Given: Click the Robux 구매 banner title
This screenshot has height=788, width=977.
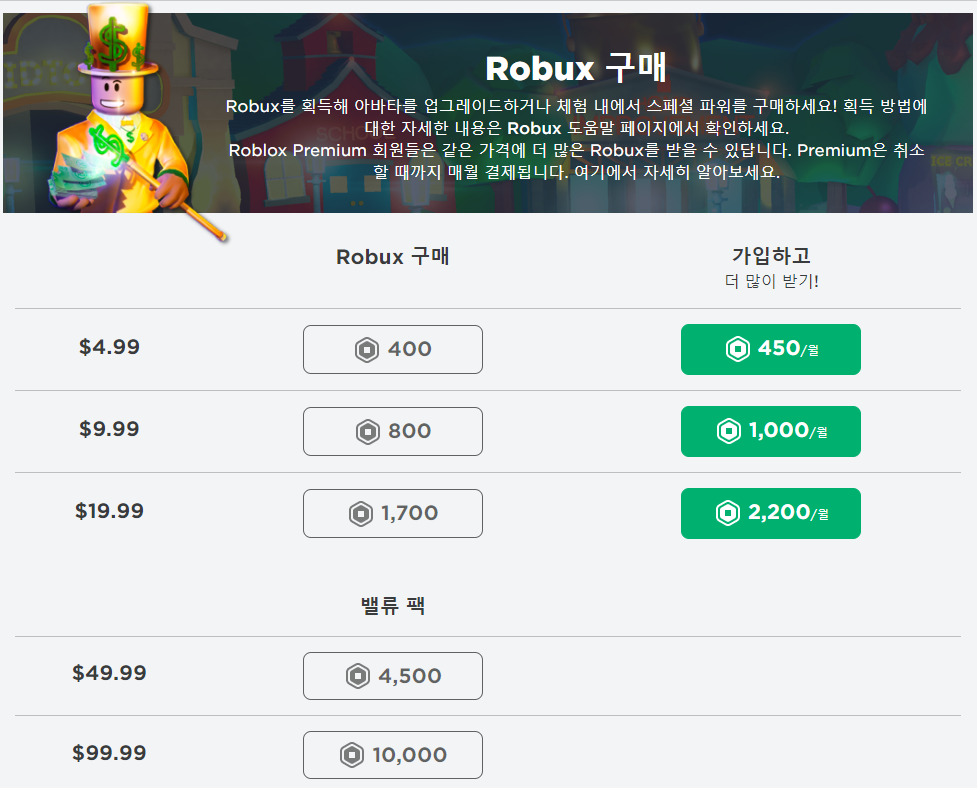Looking at the screenshot, I should [x=575, y=69].
